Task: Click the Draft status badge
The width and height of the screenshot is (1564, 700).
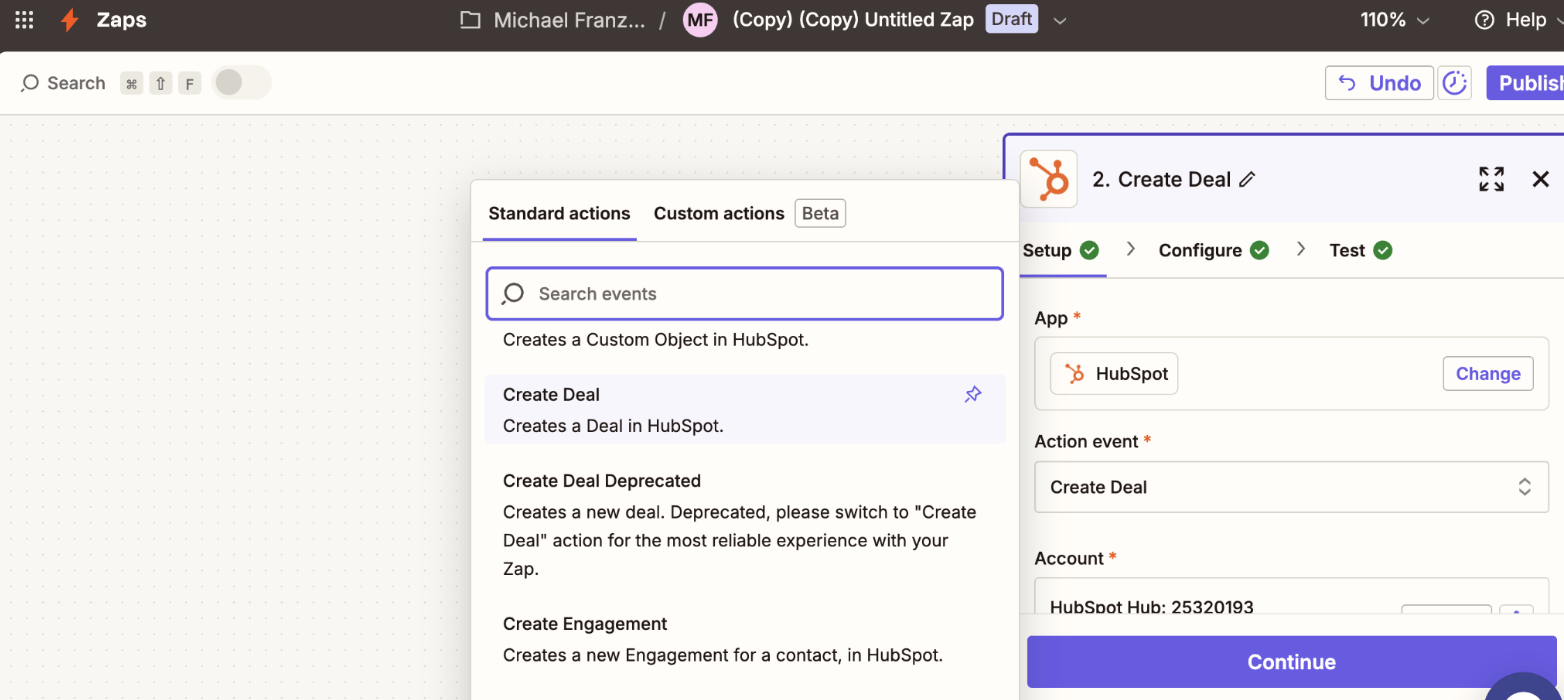Action: (1012, 19)
